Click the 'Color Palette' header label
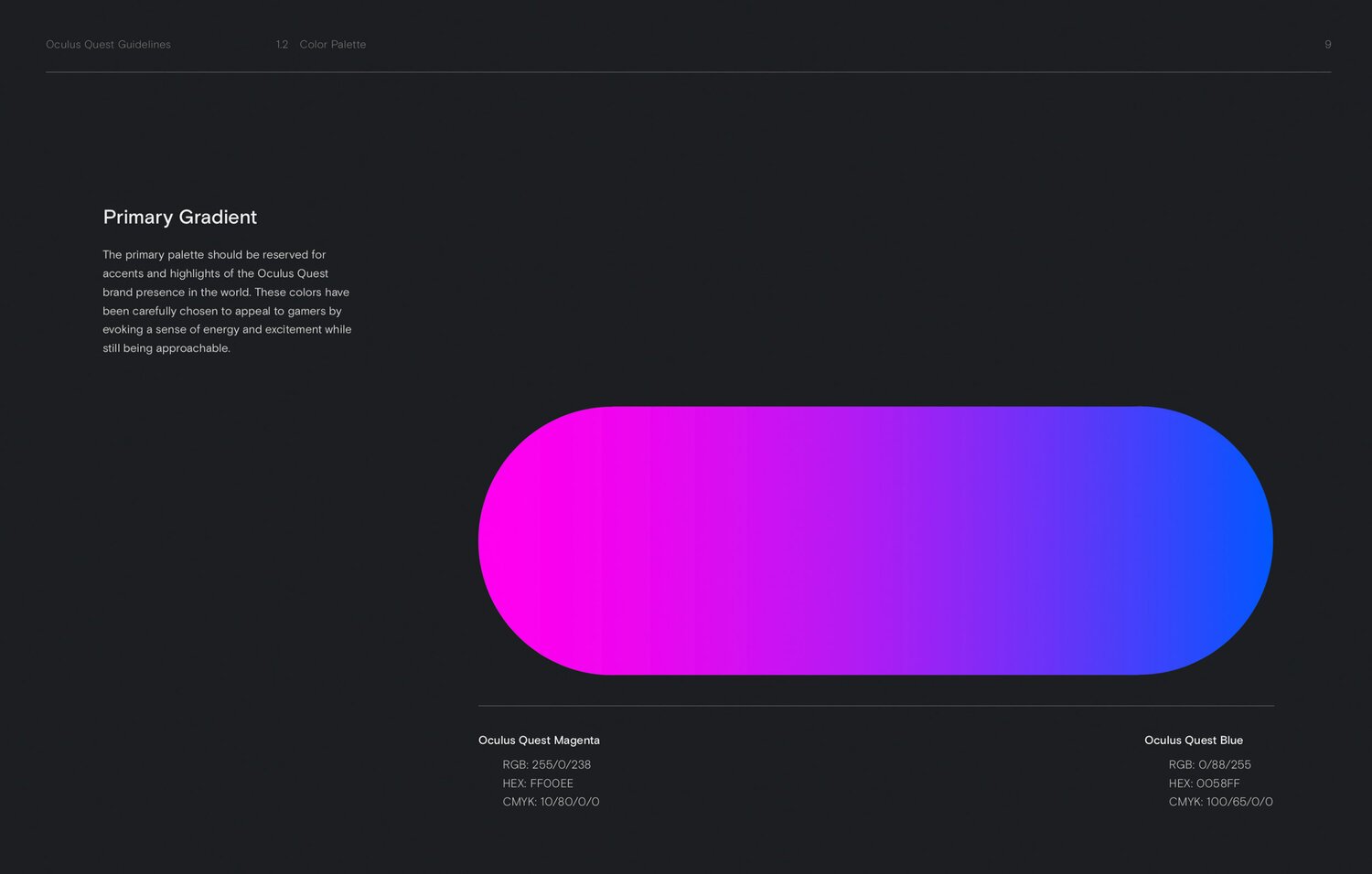Viewport: 1372px width, 874px height. tap(333, 45)
